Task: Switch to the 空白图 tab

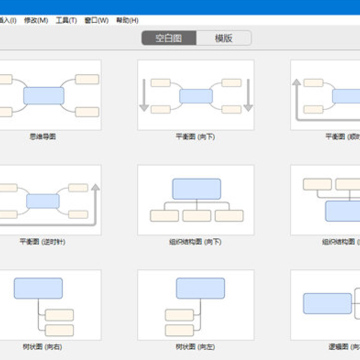Action: pos(169,38)
